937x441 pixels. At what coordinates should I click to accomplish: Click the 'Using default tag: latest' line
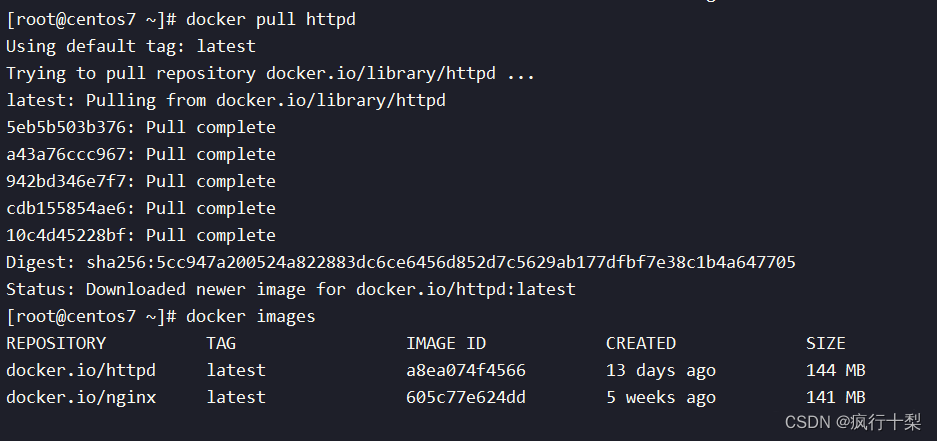[131, 47]
